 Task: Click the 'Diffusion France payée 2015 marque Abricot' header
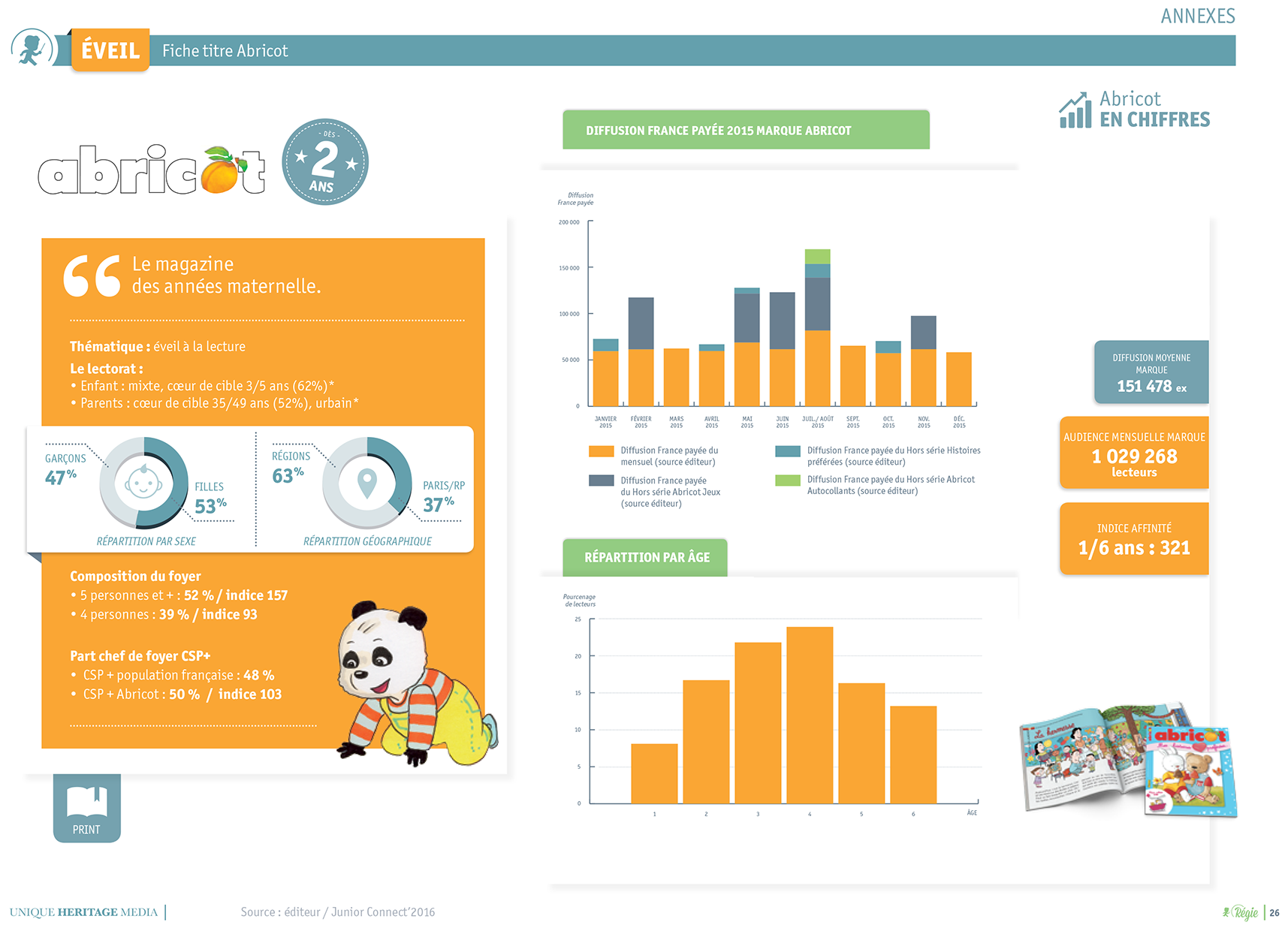[x=746, y=130]
